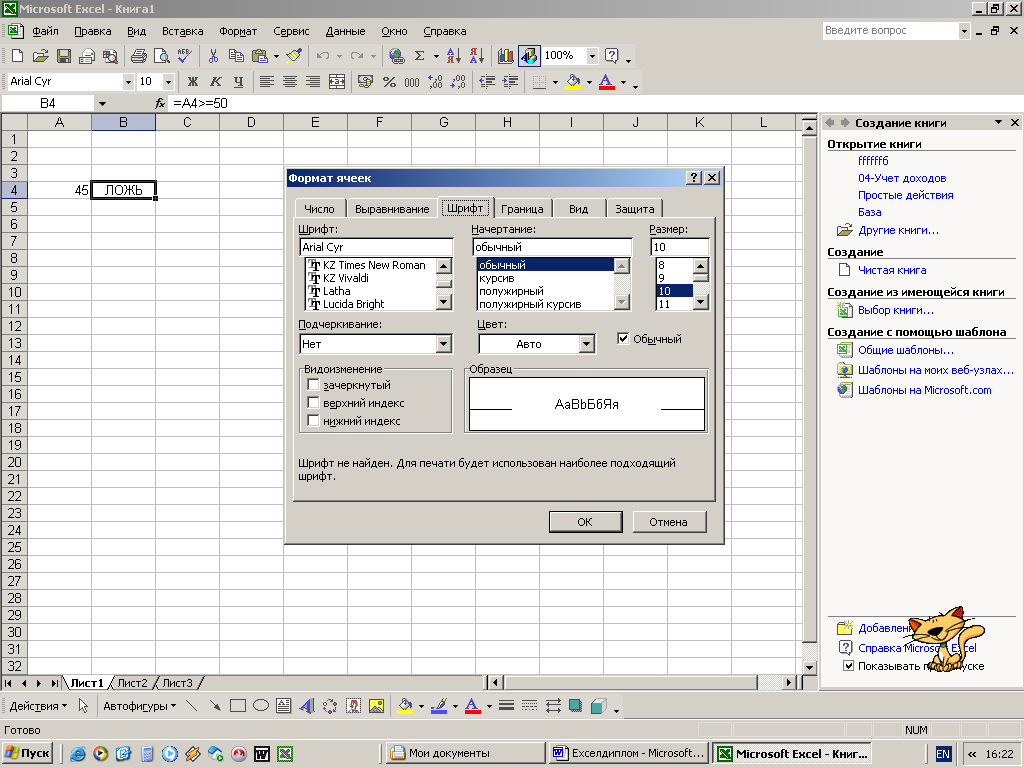Open the Автофигуры menu dropdown
1024x768 pixels.
(140, 706)
